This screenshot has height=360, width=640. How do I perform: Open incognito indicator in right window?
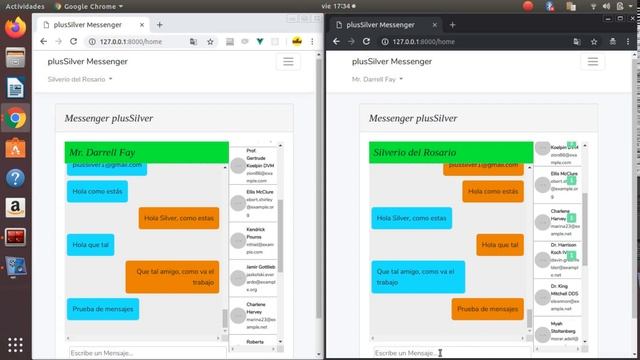[x=613, y=42]
